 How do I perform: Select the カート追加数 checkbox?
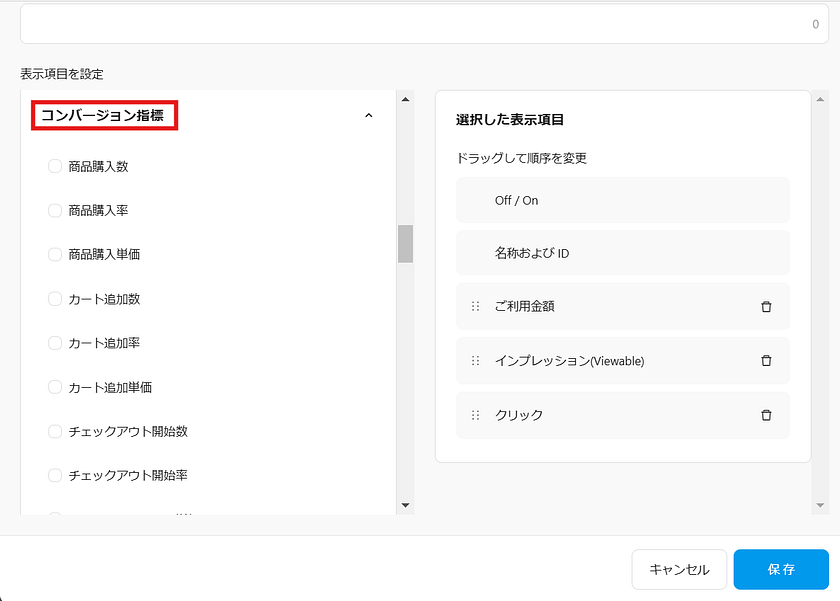pyautogui.click(x=55, y=299)
